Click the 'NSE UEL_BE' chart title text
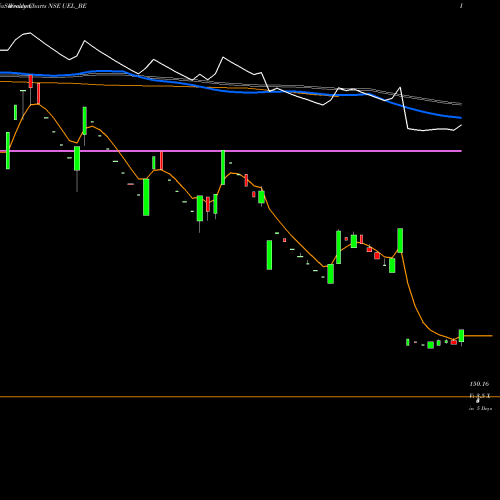Viewport: 500px width, 500px height. coord(67,6)
